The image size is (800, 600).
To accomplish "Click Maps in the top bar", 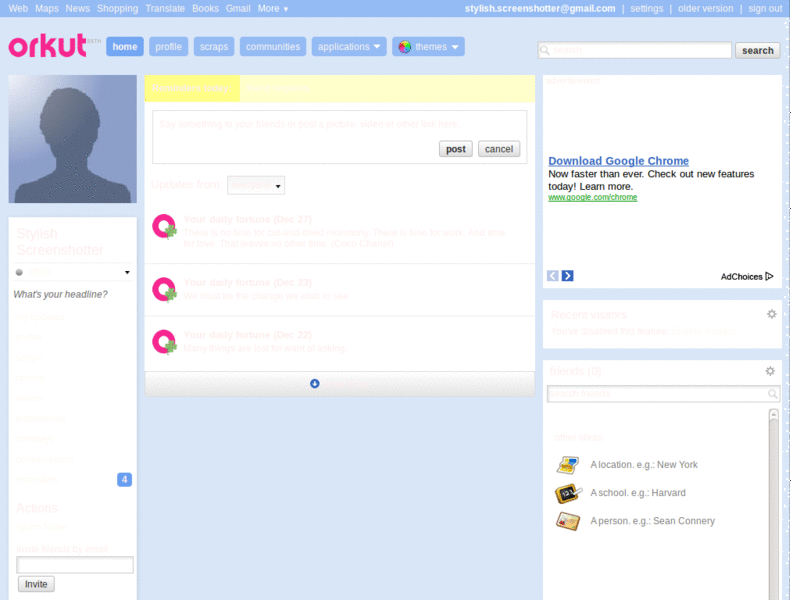I will point(46,9).
